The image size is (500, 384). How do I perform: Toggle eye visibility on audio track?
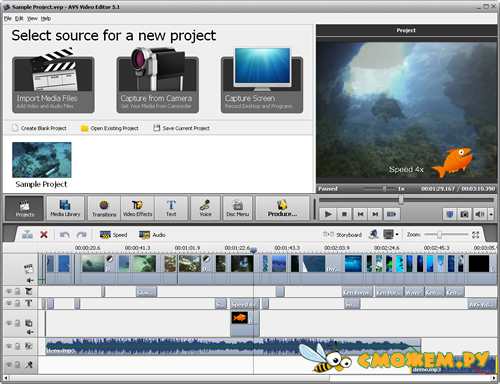[x=9, y=346]
